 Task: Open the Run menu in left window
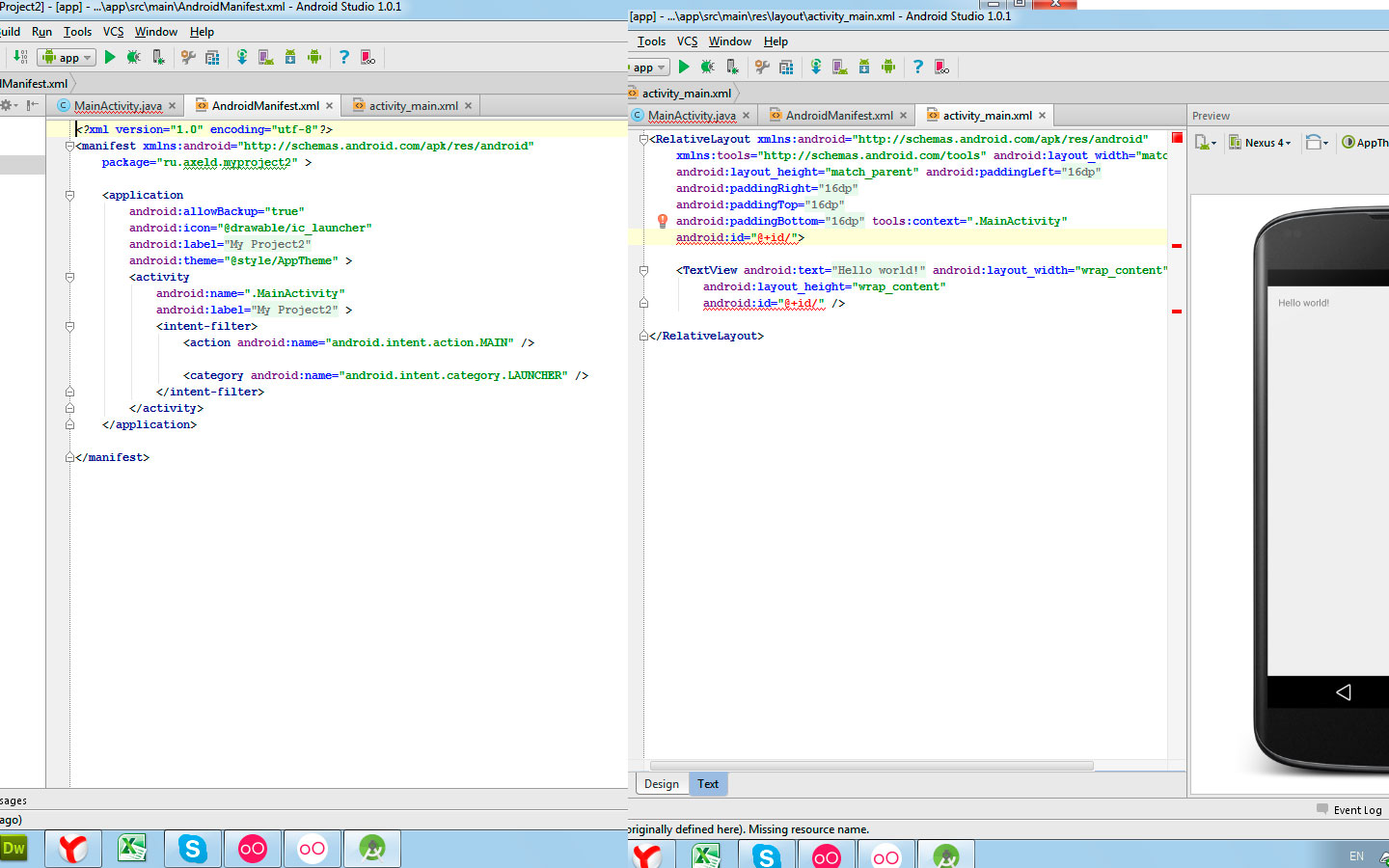pos(41,32)
